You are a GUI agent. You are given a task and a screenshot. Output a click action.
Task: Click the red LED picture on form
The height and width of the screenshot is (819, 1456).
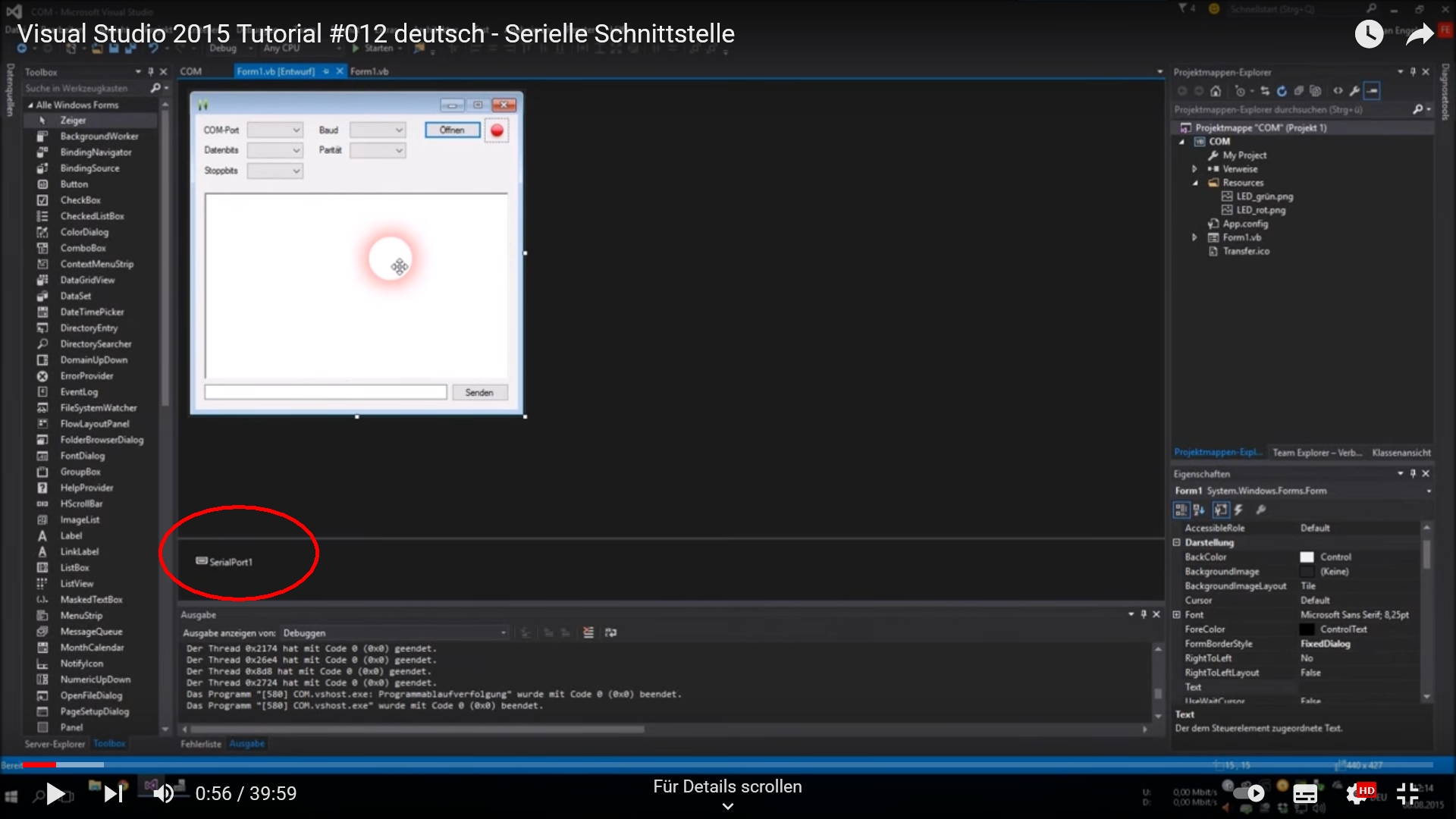tap(497, 130)
